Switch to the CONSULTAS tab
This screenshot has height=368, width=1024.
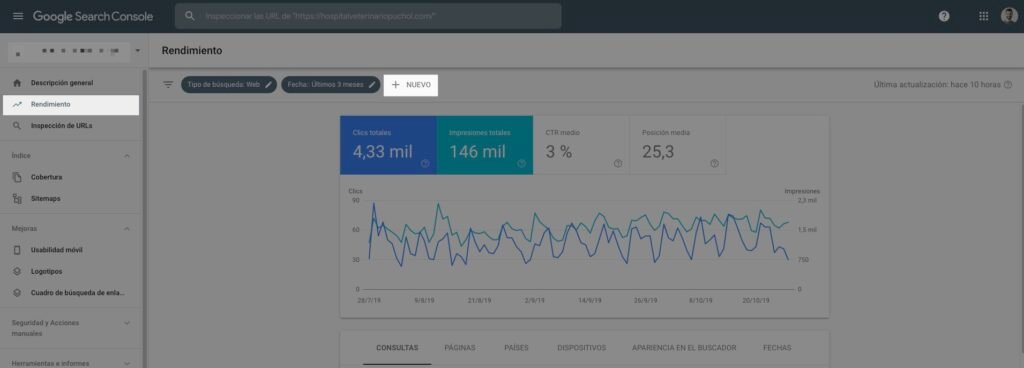tap(397, 348)
